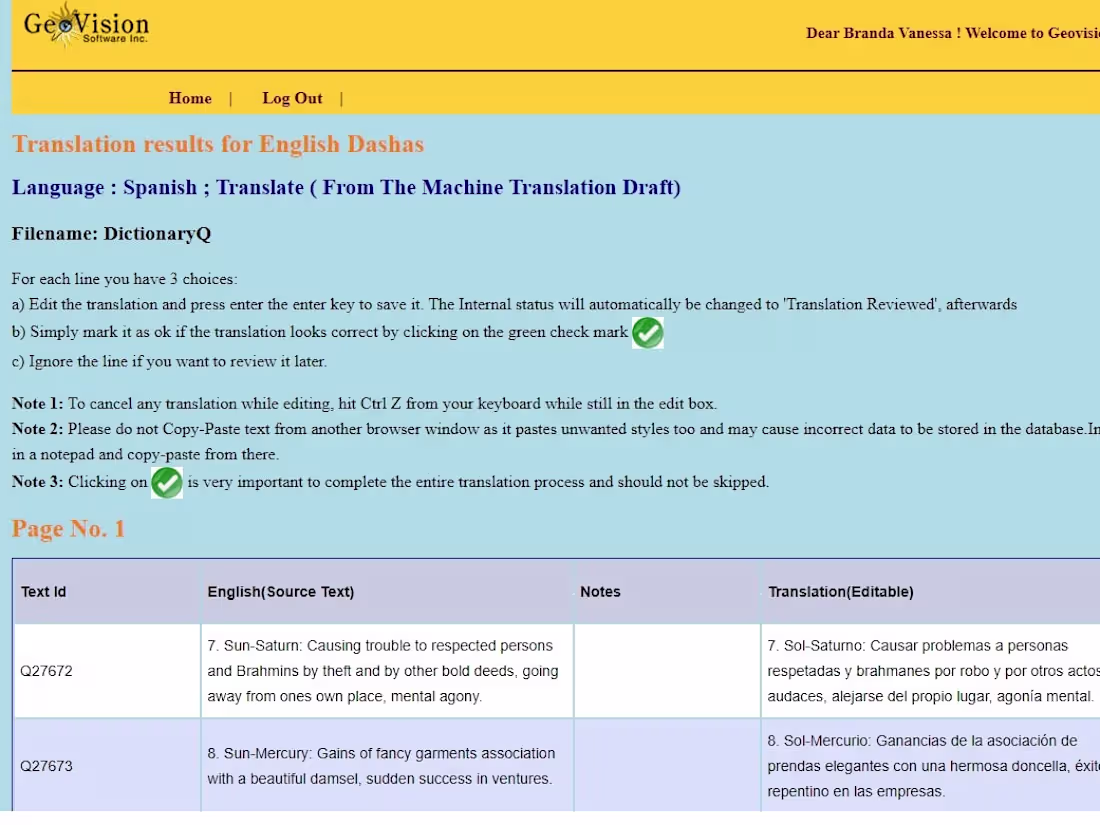Viewport: 1100px width, 825px height.
Task: Click the Sun-Mercury English source text
Action: tap(381, 766)
